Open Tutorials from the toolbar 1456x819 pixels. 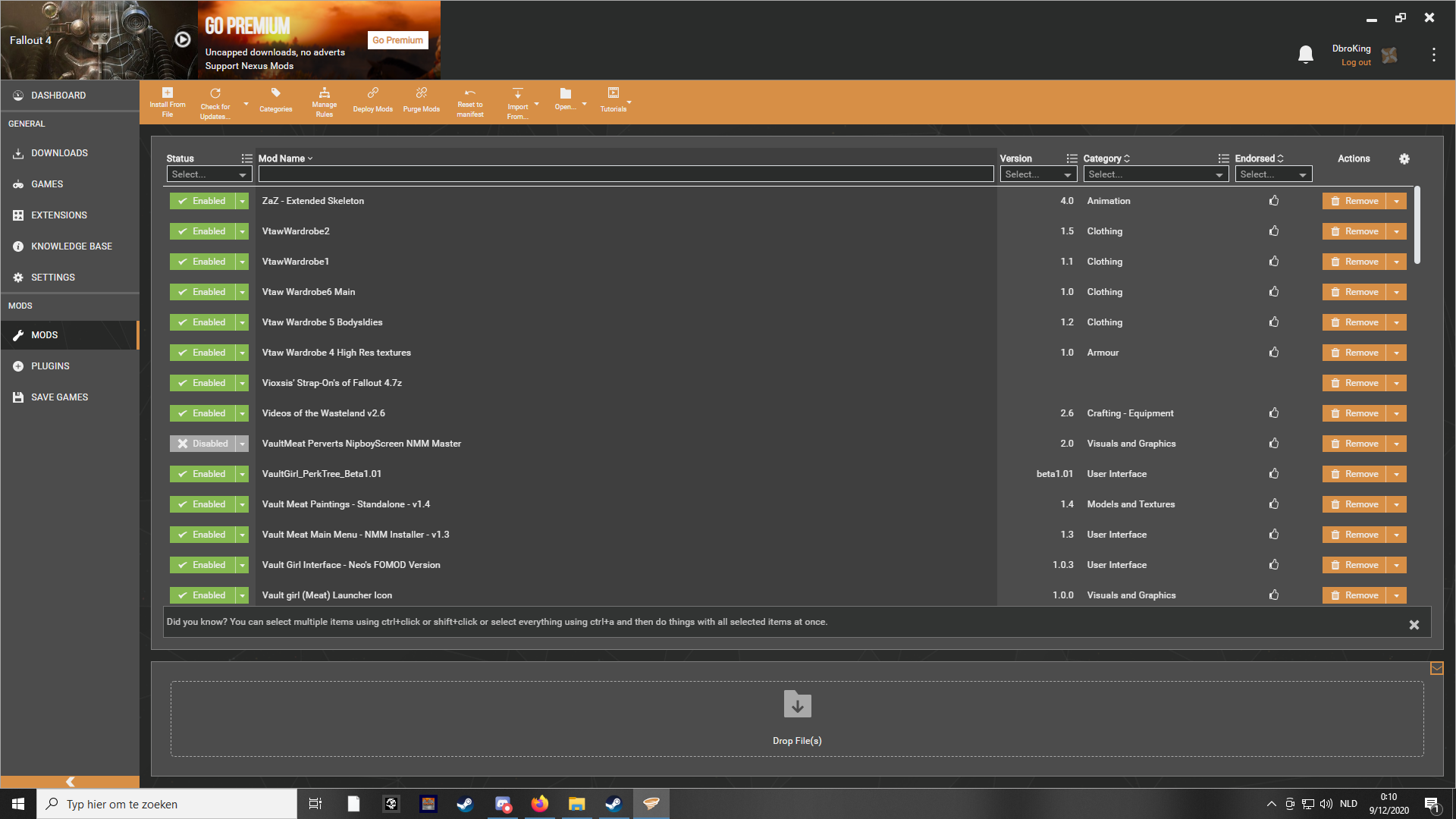pyautogui.click(x=613, y=101)
